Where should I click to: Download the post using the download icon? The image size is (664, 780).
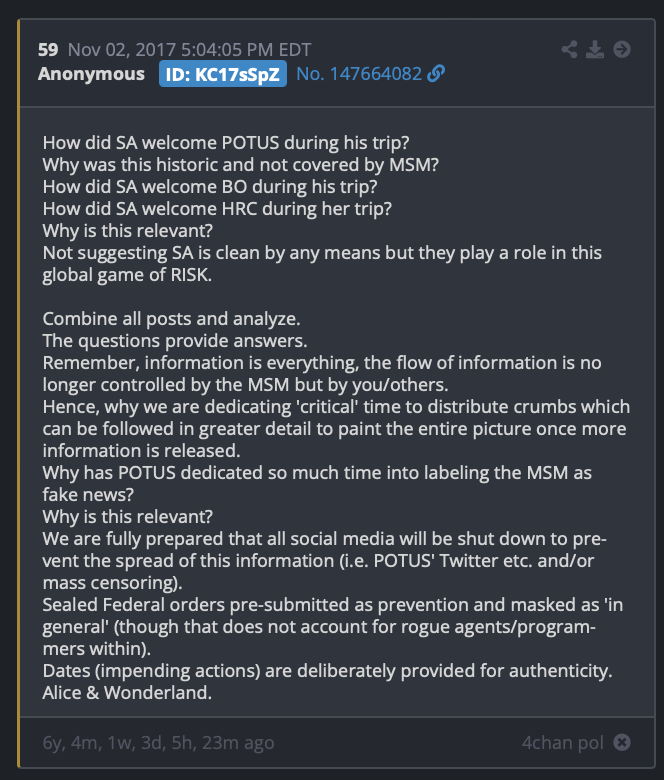595,49
